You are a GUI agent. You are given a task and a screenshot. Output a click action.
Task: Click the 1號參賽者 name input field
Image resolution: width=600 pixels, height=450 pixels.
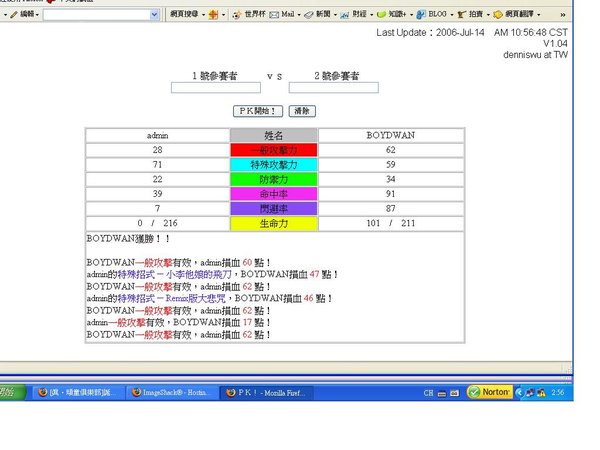tap(216, 88)
